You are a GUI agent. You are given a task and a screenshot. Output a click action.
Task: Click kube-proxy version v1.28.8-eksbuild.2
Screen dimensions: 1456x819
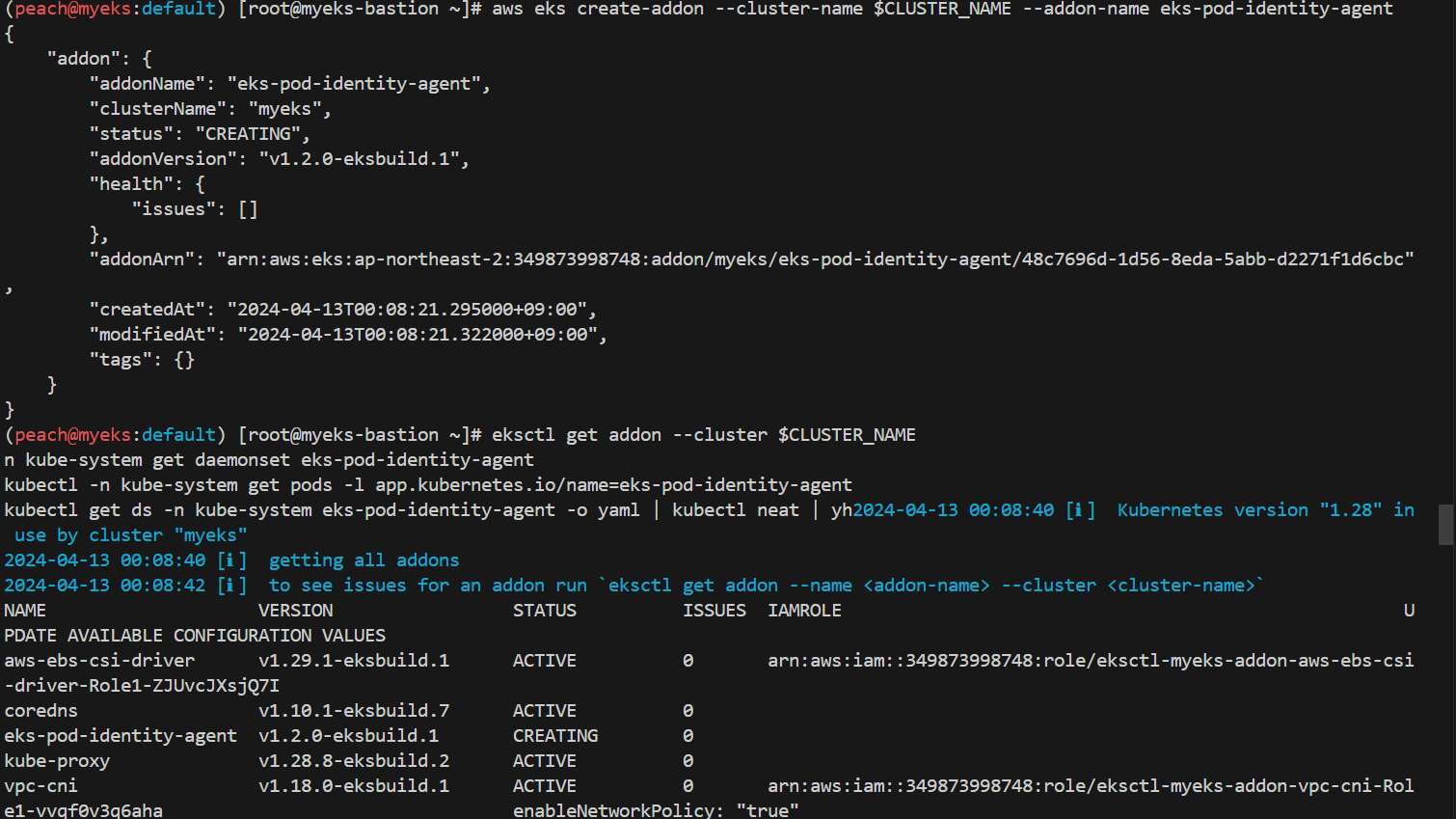click(354, 761)
